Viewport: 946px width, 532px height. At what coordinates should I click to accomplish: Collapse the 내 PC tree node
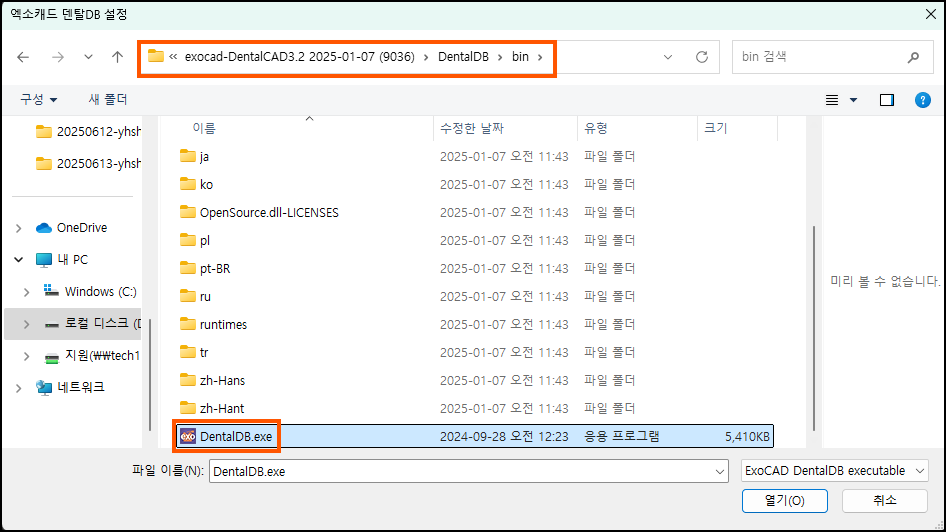click(19, 260)
